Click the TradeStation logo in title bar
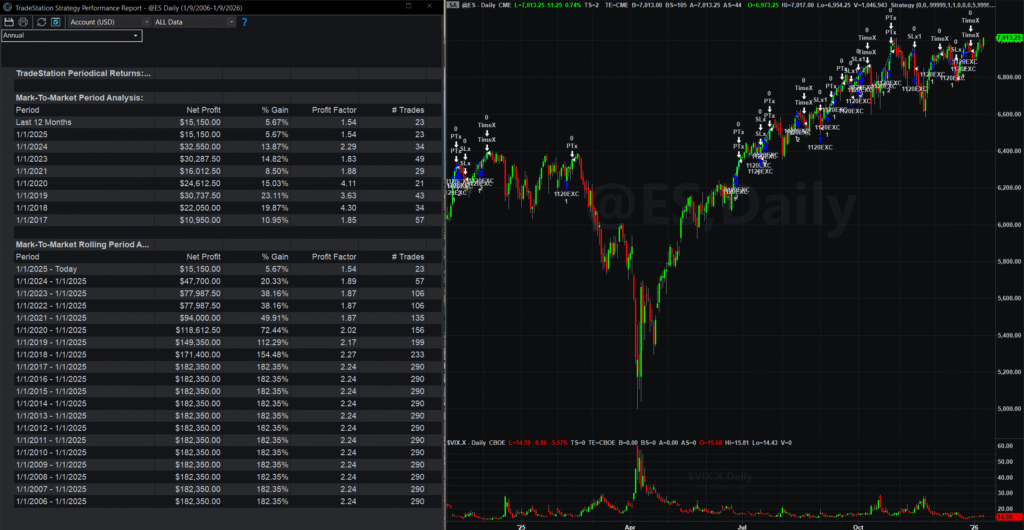The height and width of the screenshot is (530, 1024). click(x=7, y=6)
